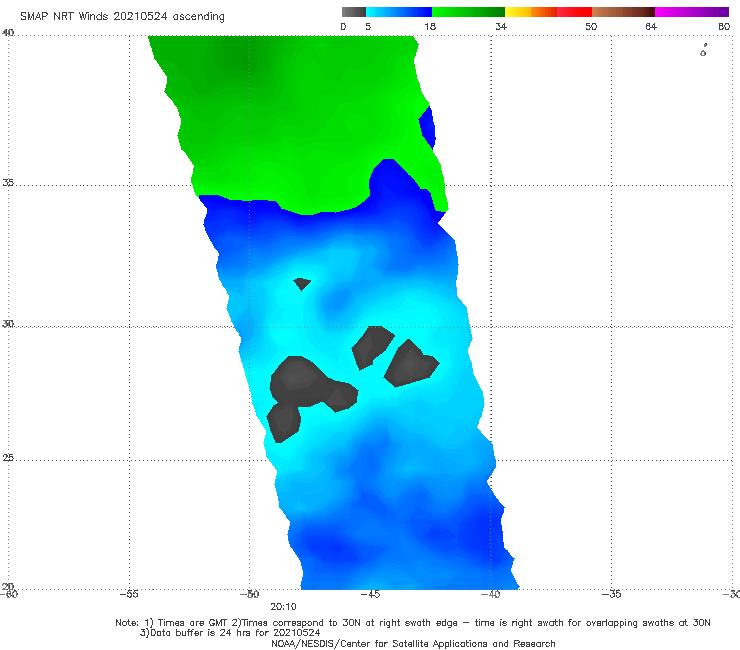This screenshot has width=740, height=650.
Task: Click the longitude label '-35' on bottom axis
Action: pyautogui.click(x=611, y=594)
